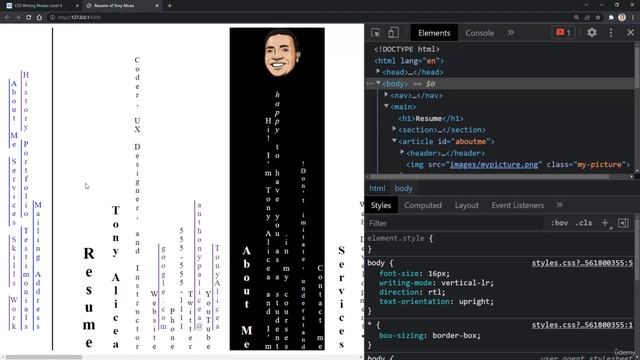
Task: Expand the head element node
Action: click(378, 71)
